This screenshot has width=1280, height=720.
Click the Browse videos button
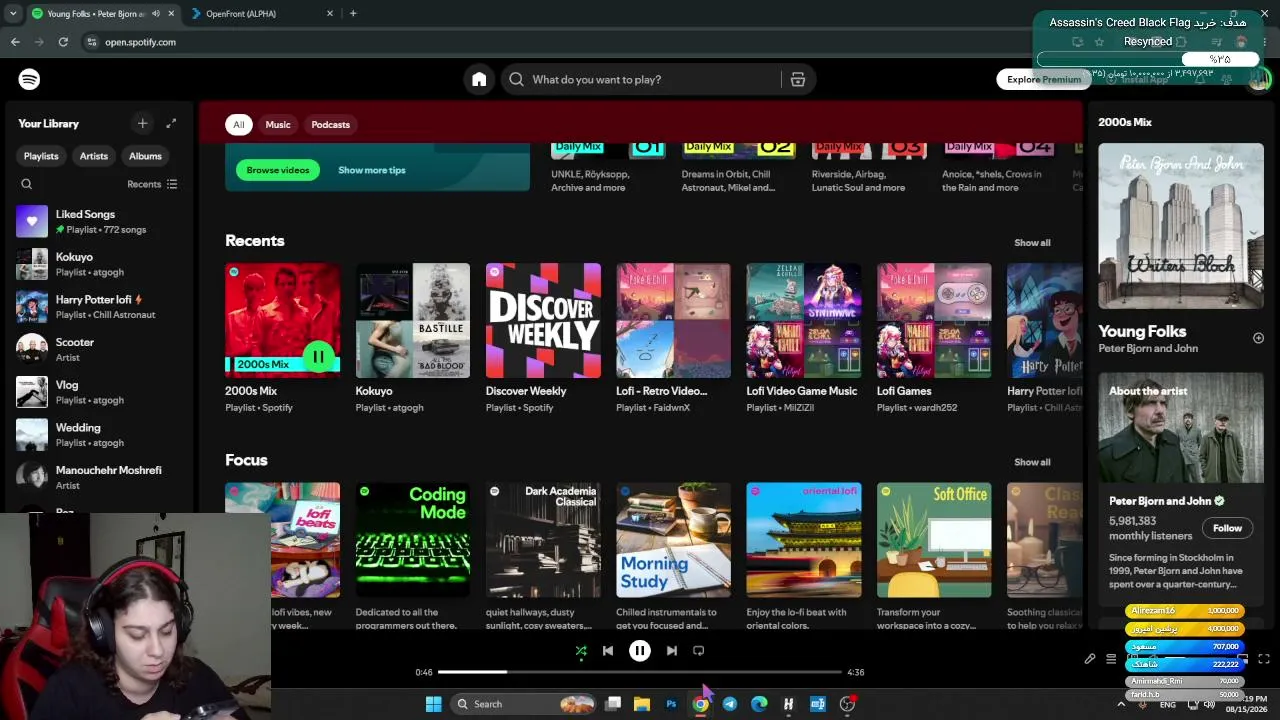pos(278,170)
